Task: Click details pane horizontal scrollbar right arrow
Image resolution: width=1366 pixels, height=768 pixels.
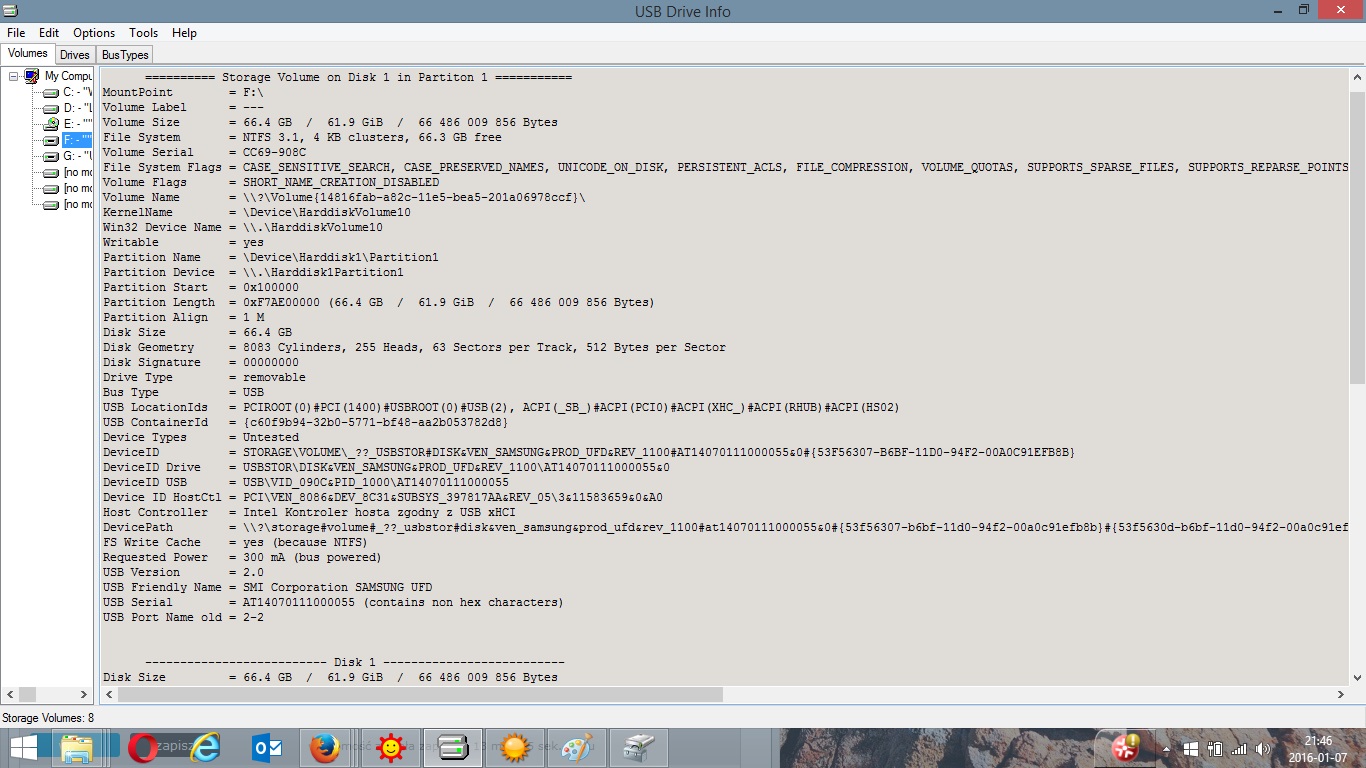Action: tap(1341, 694)
